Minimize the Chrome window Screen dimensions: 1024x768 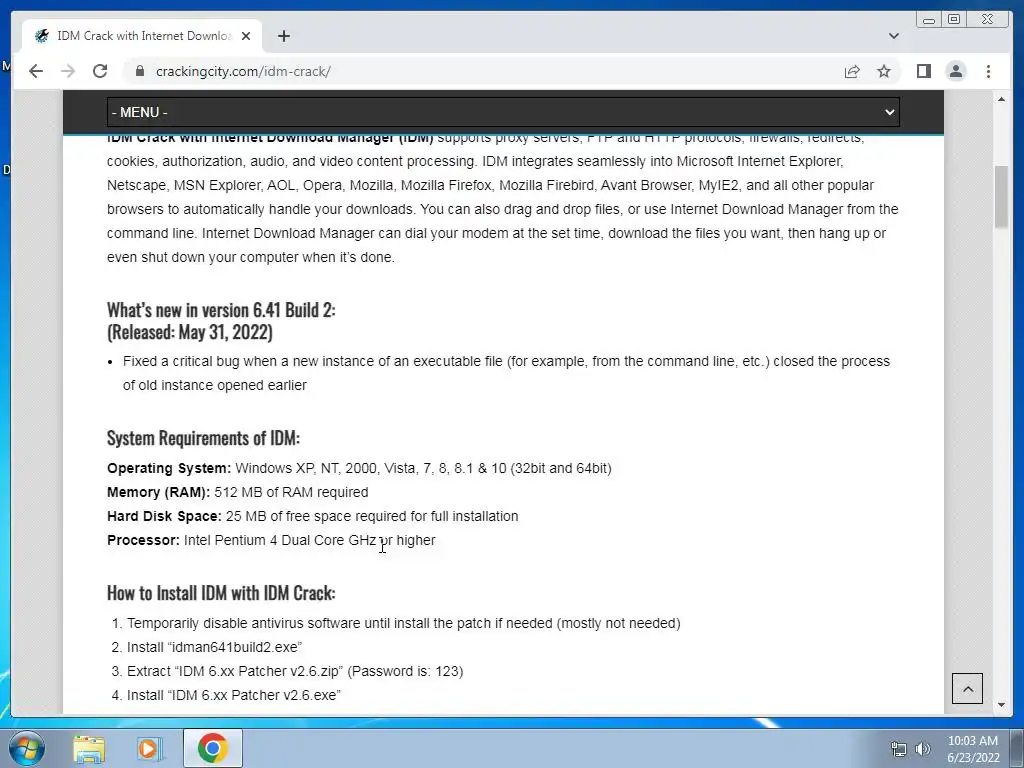pos(929,20)
